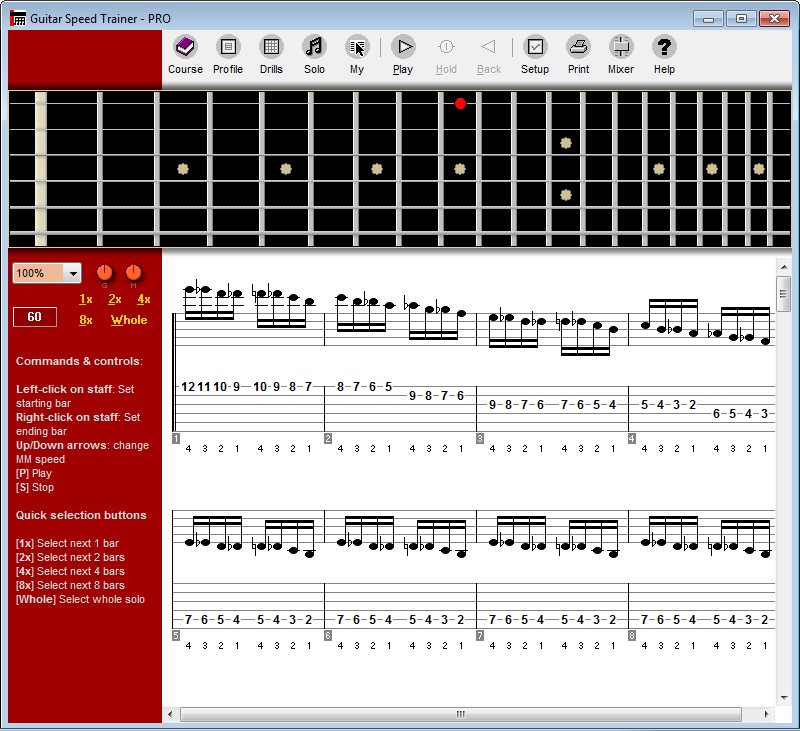Image resolution: width=800 pixels, height=731 pixels.
Task: Click the horizontal scrollbar left arrow
Action: (x=170, y=714)
